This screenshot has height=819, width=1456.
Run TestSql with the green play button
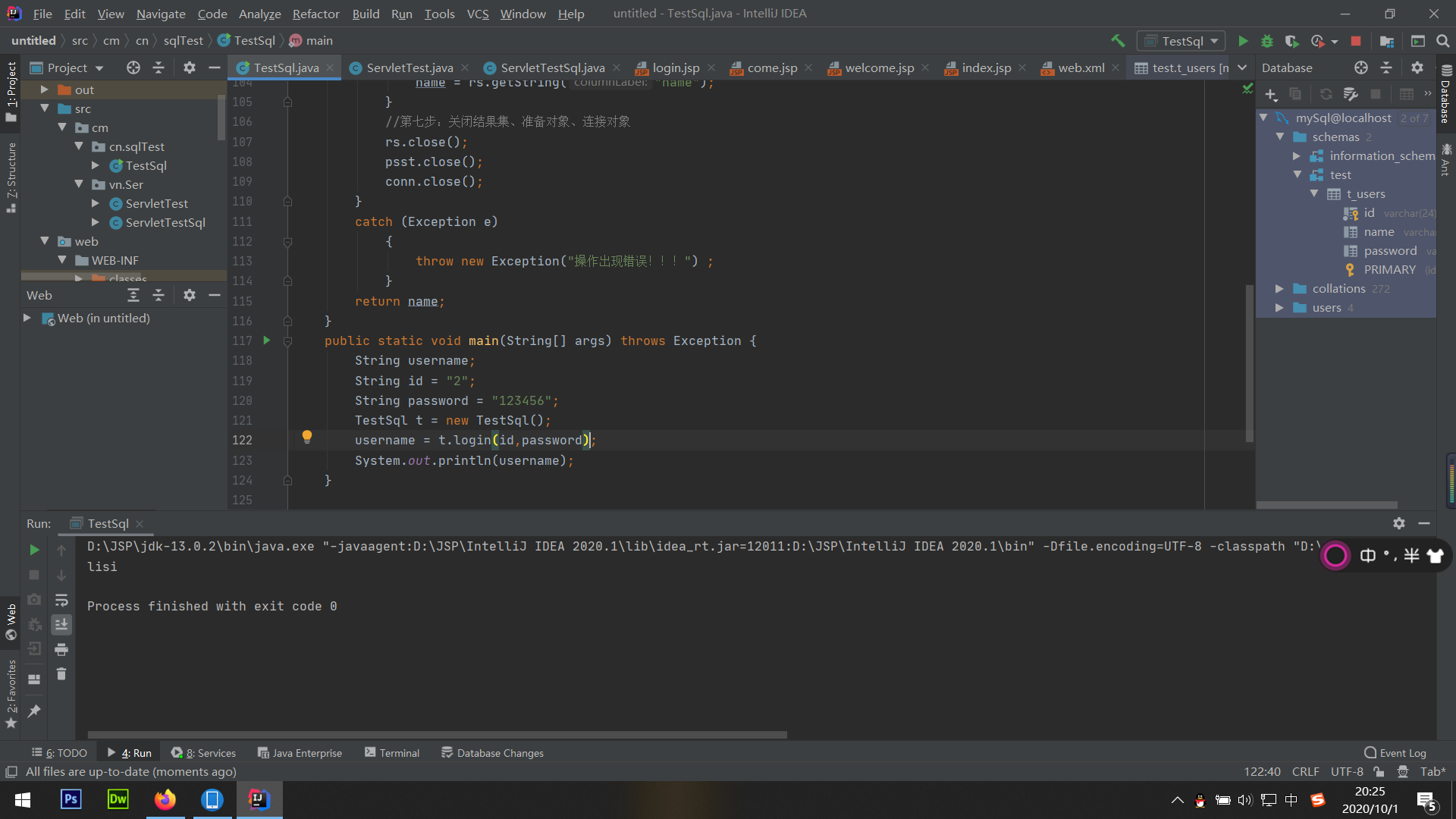[1243, 41]
